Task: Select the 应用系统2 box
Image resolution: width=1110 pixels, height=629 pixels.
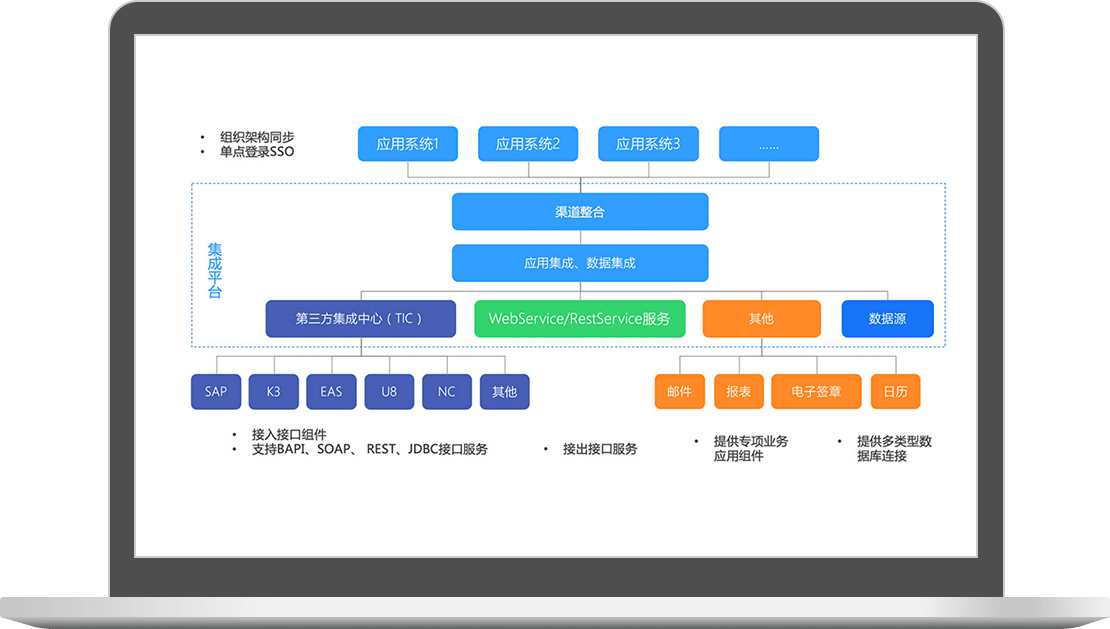Action: pos(528,144)
